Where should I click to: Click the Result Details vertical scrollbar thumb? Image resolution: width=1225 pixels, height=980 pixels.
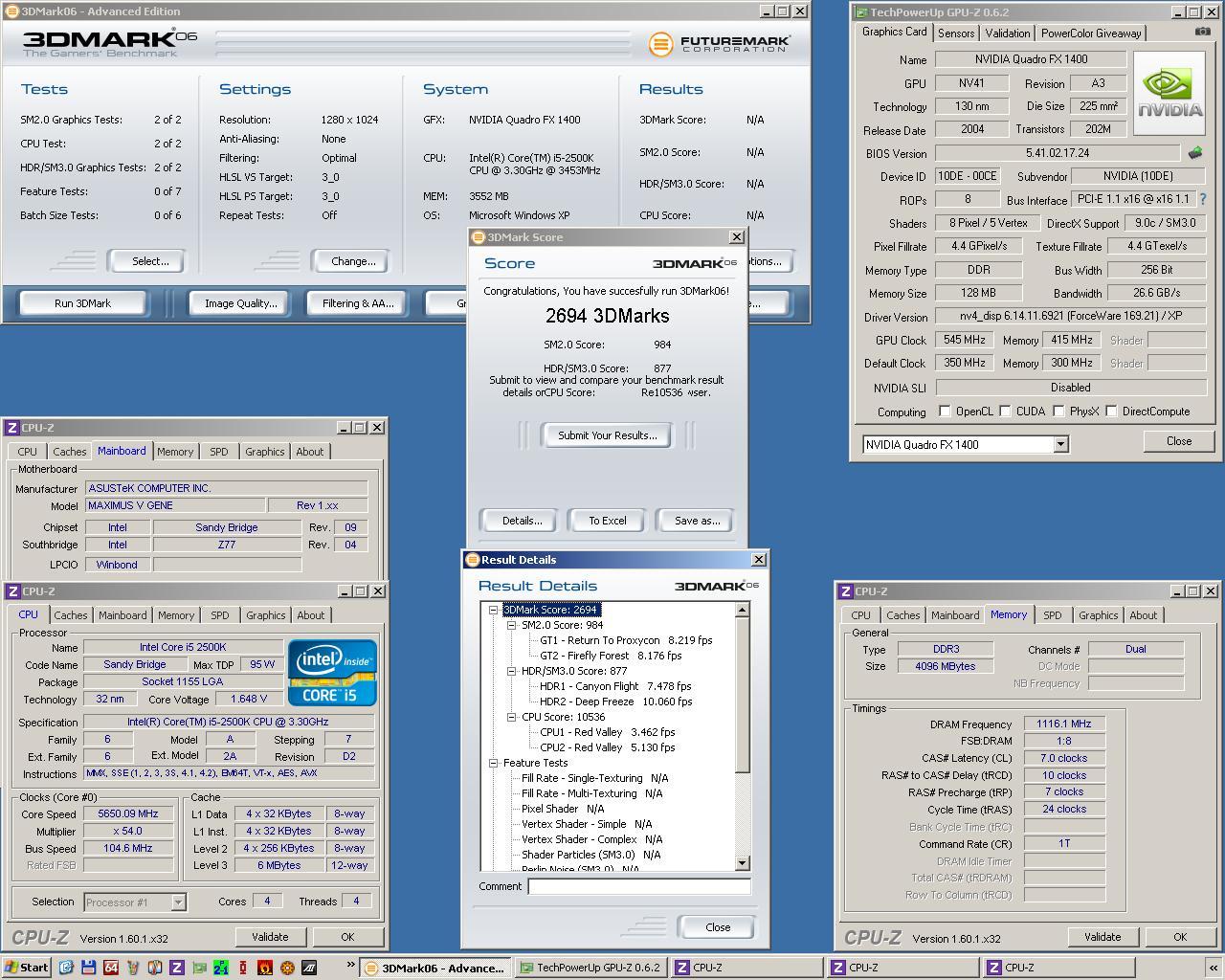(x=743, y=695)
